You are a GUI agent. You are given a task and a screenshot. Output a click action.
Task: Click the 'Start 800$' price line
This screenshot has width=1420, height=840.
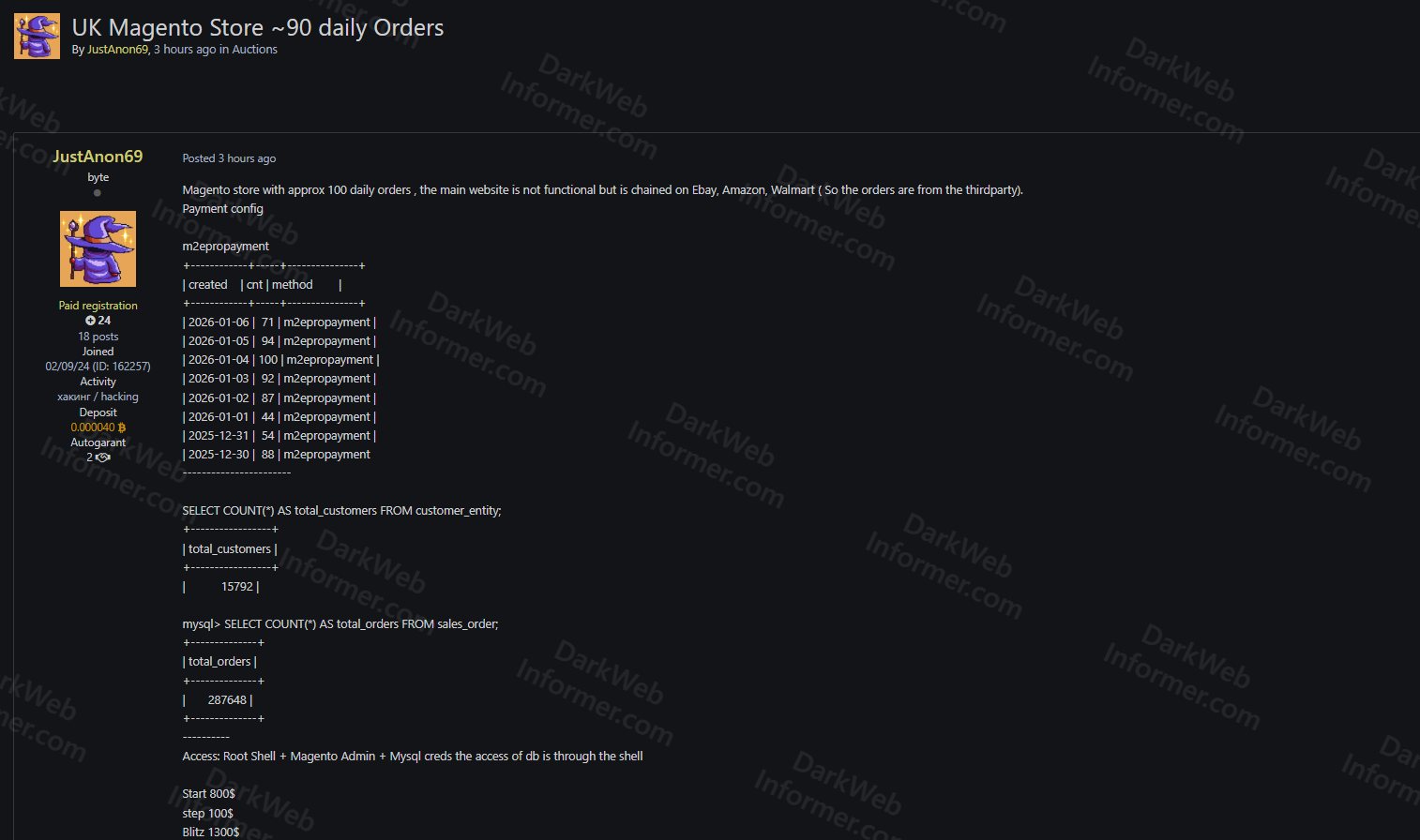tap(208, 794)
